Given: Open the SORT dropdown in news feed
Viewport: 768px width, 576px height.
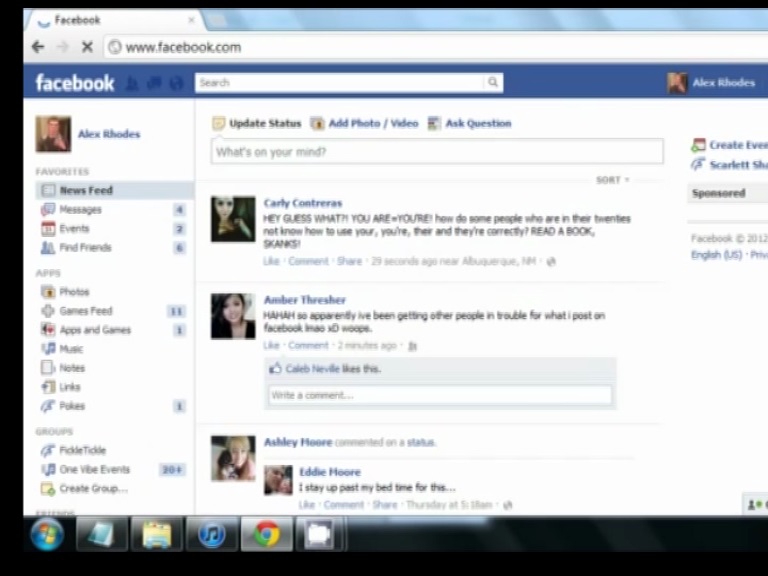Looking at the screenshot, I should coord(612,180).
